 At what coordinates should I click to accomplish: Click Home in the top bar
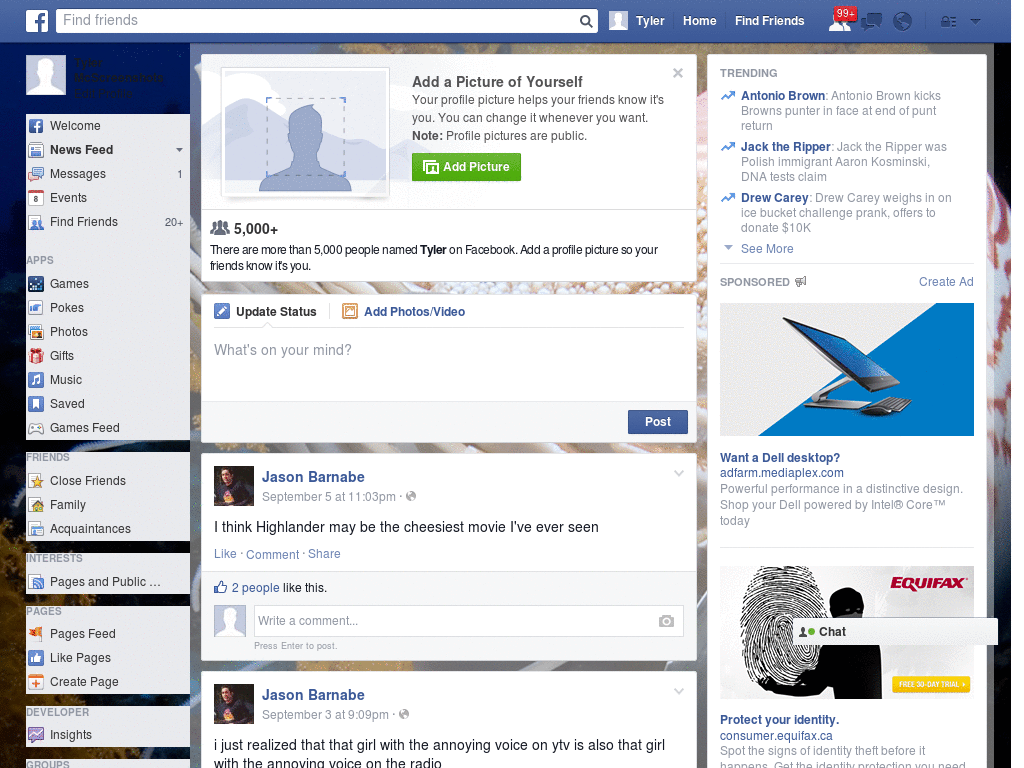coord(699,21)
